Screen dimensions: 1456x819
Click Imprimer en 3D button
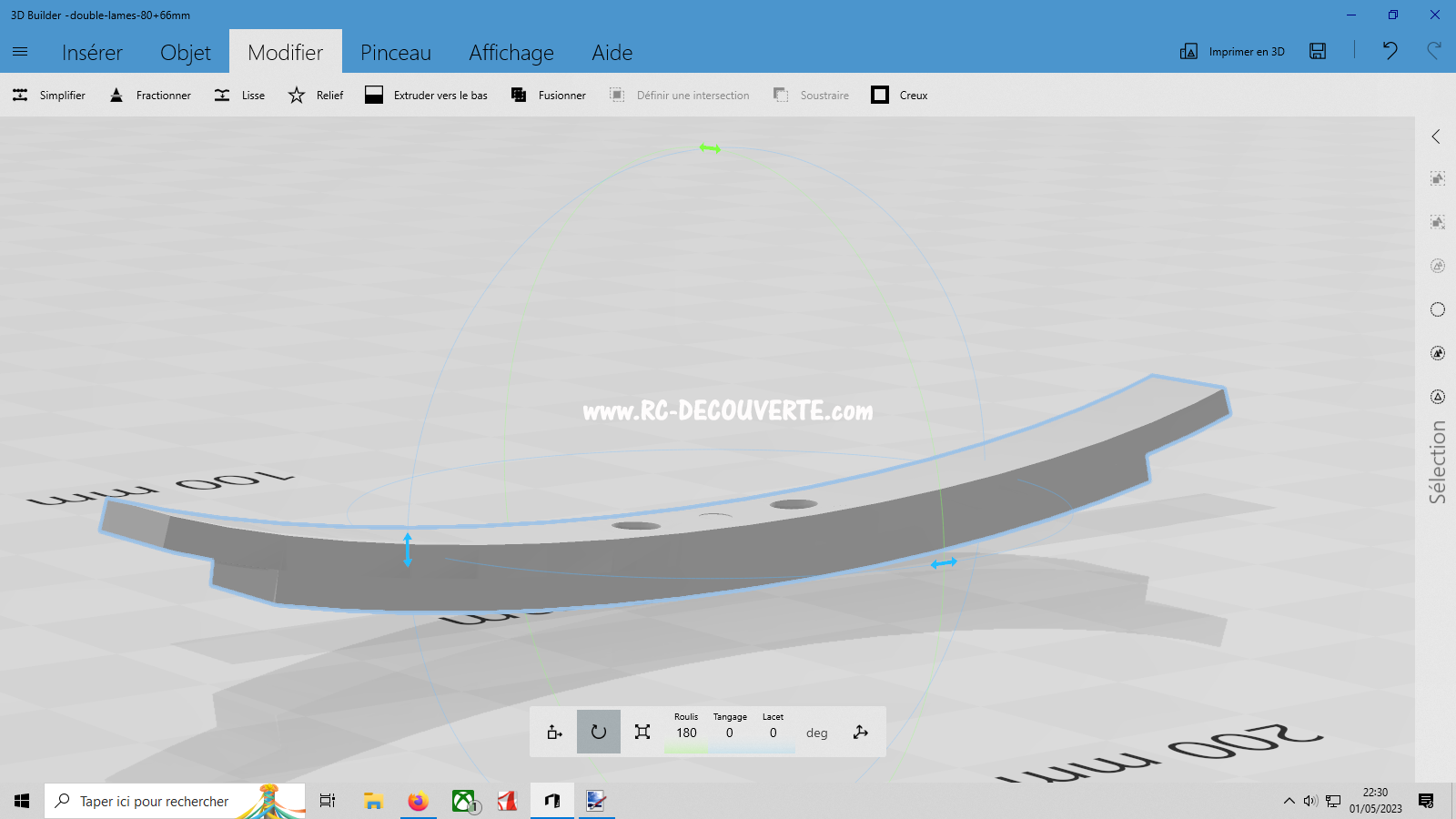click(1233, 51)
